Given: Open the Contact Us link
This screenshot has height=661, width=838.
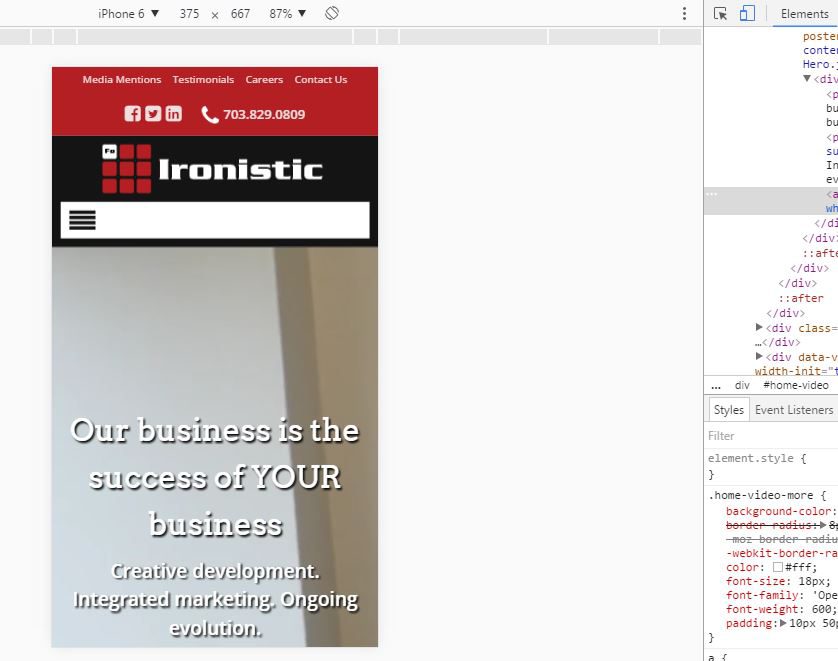Looking at the screenshot, I should 321,80.
